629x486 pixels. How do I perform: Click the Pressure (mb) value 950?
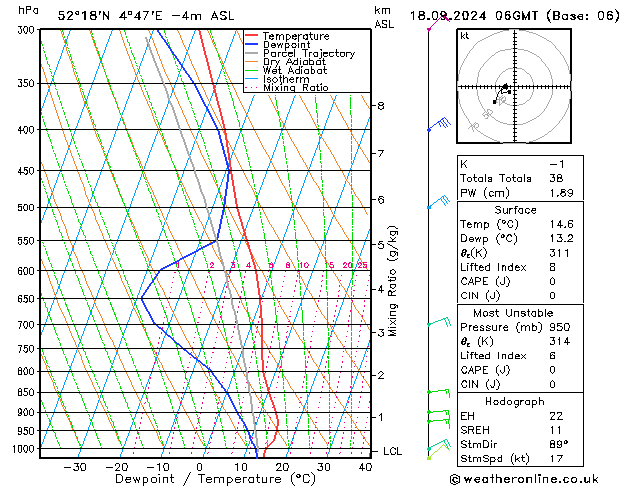(560, 327)
